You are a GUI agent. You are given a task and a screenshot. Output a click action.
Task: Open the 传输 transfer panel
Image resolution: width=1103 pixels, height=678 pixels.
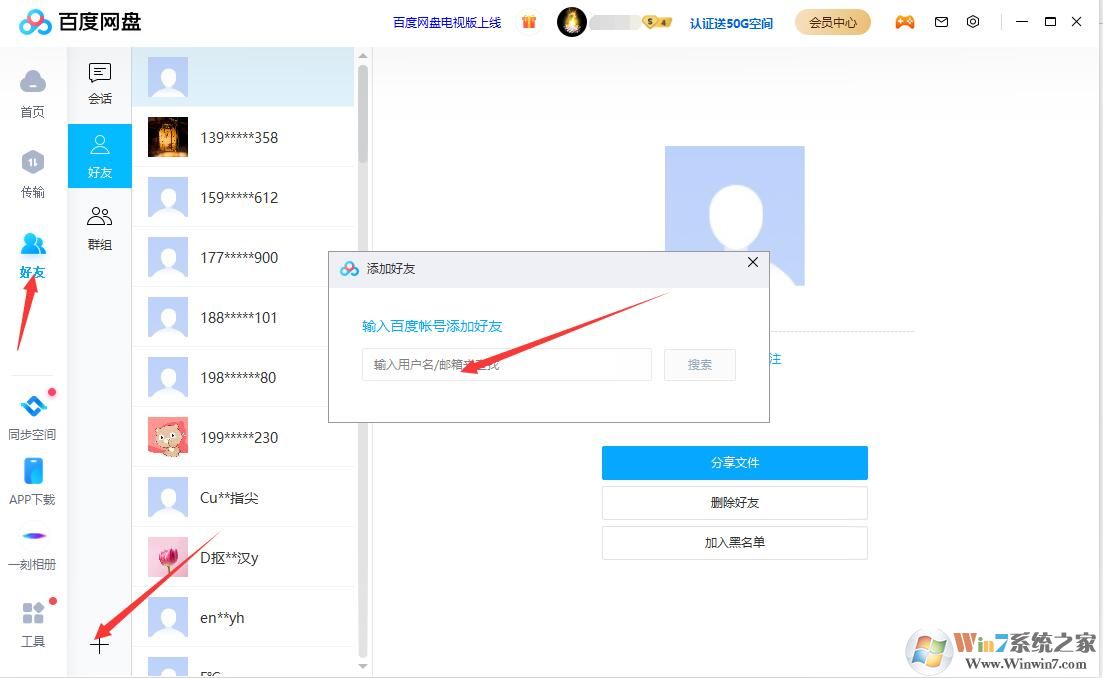[x=32, y=176]
